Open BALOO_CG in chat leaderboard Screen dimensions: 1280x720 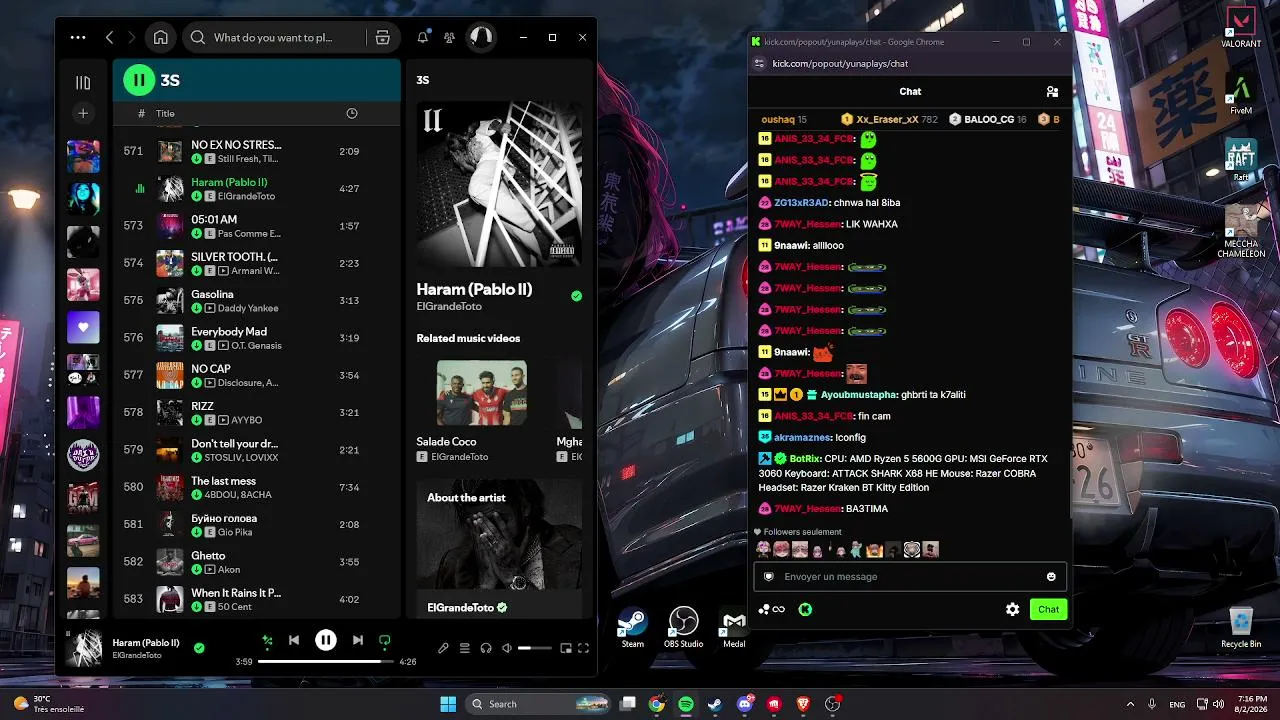pyautogui.click(x=988, y=119)
